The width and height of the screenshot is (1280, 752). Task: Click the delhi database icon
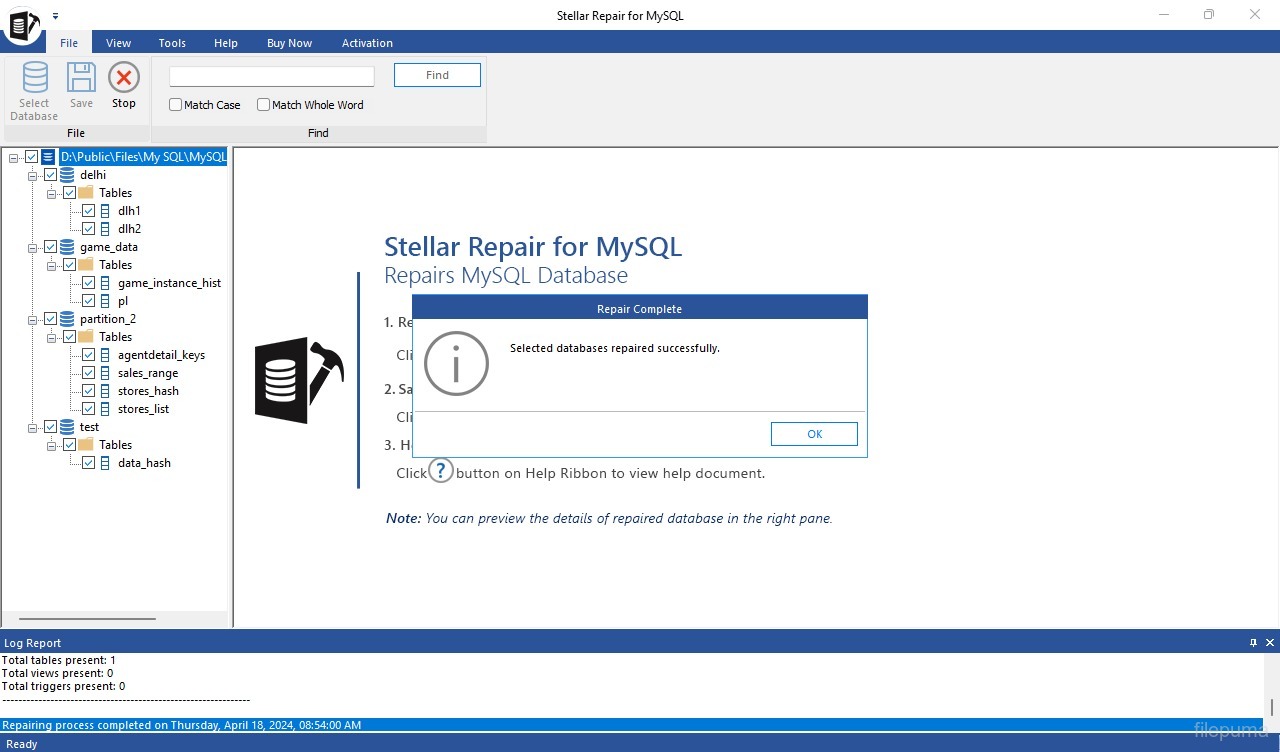tap(67, 175)
